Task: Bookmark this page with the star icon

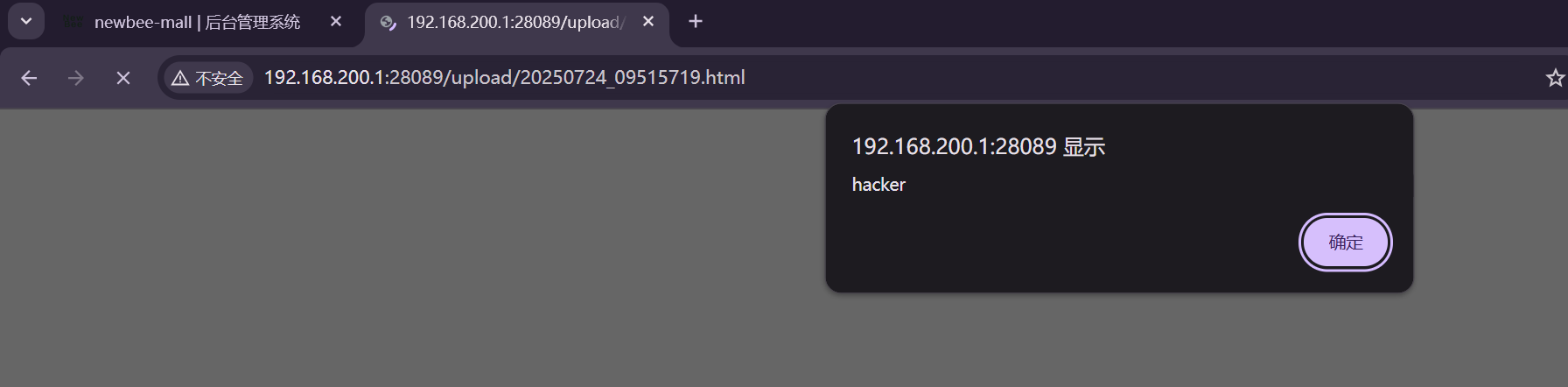Action: [1555, 78]
